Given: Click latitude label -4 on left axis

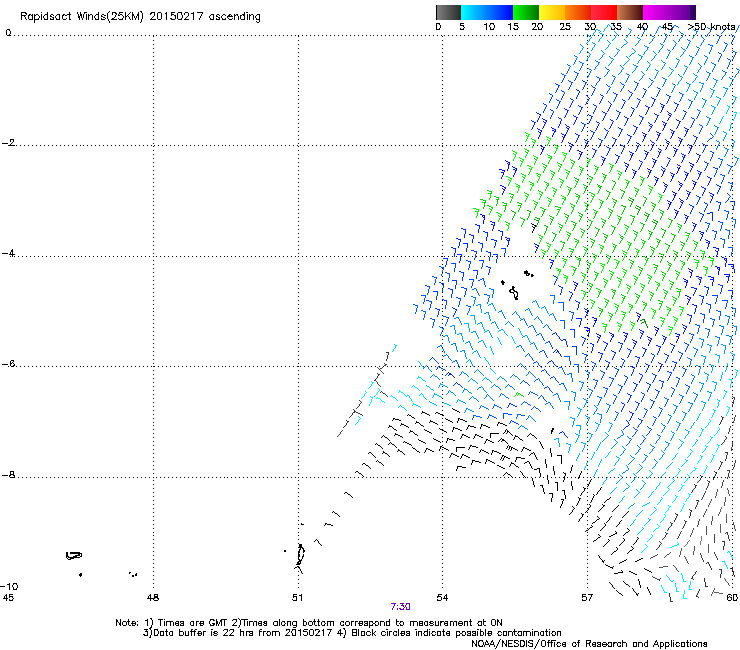Looking at the screenshot, I should pyautogui.click(x=8, y=253).
